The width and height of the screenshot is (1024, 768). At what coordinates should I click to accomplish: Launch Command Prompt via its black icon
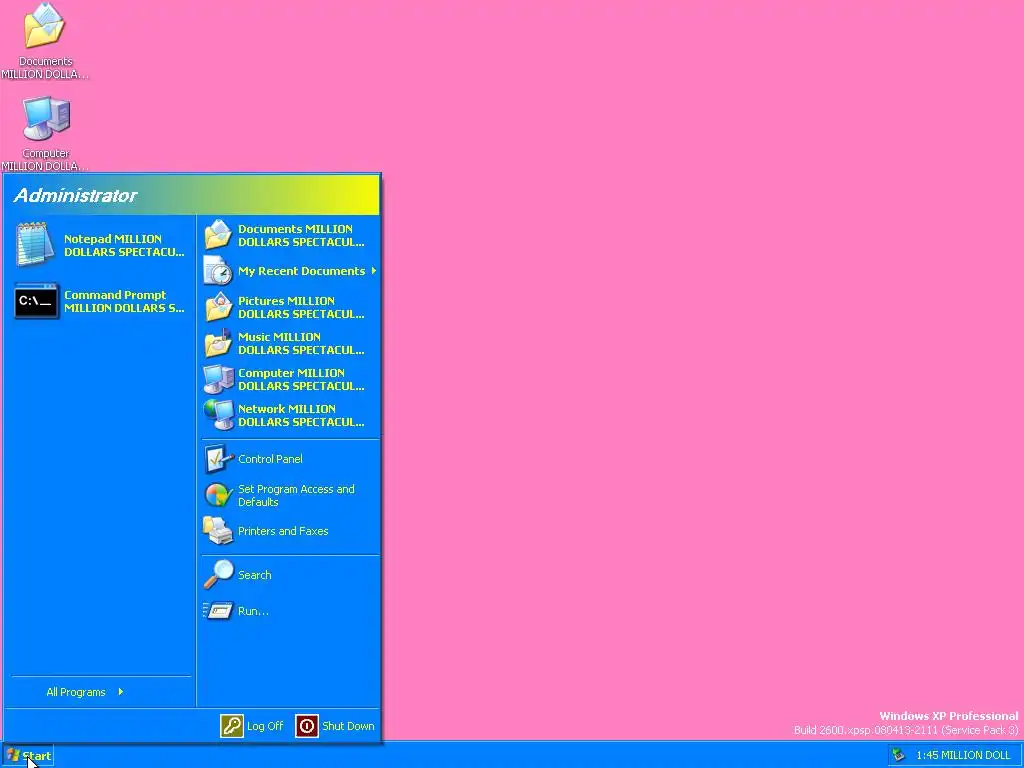pos(37,301)
